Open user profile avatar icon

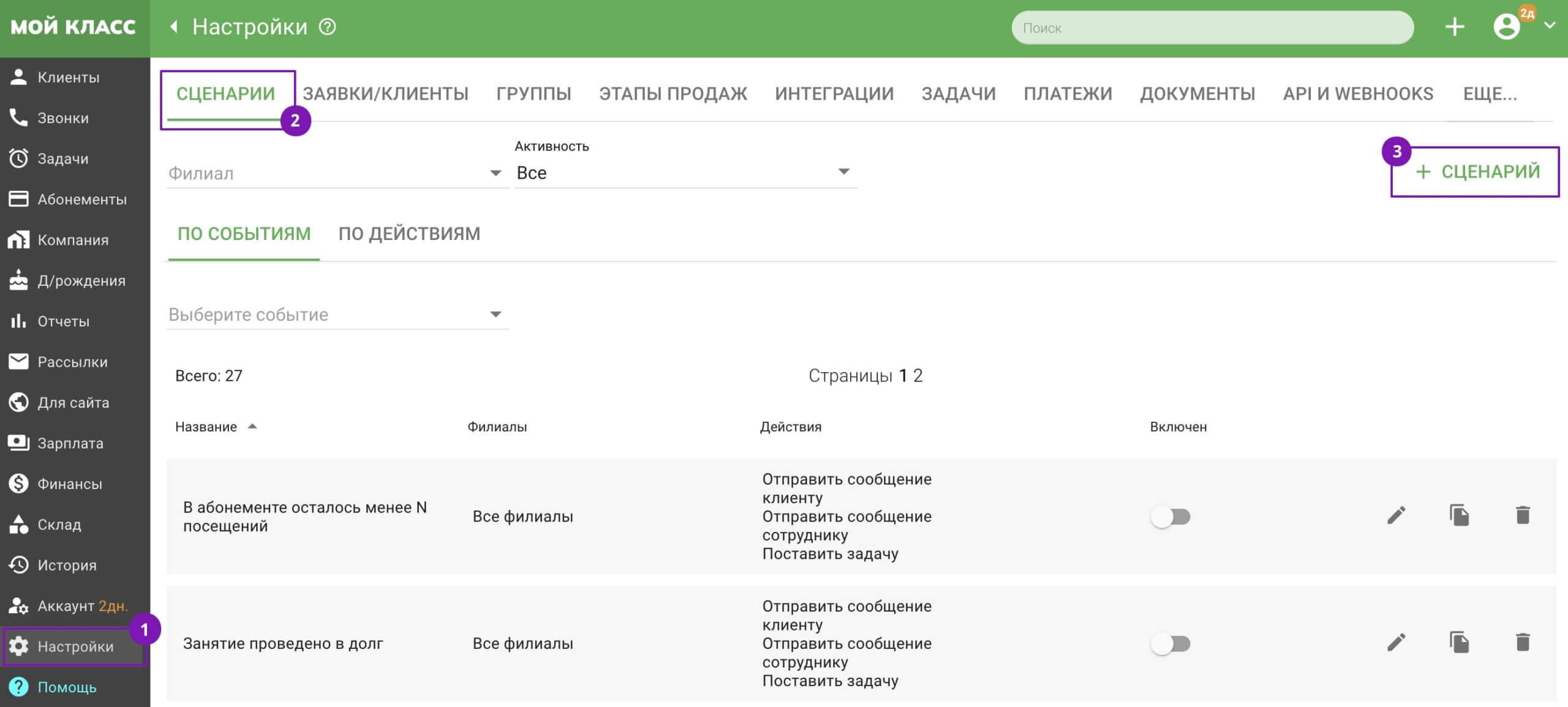pos(1506,27)
